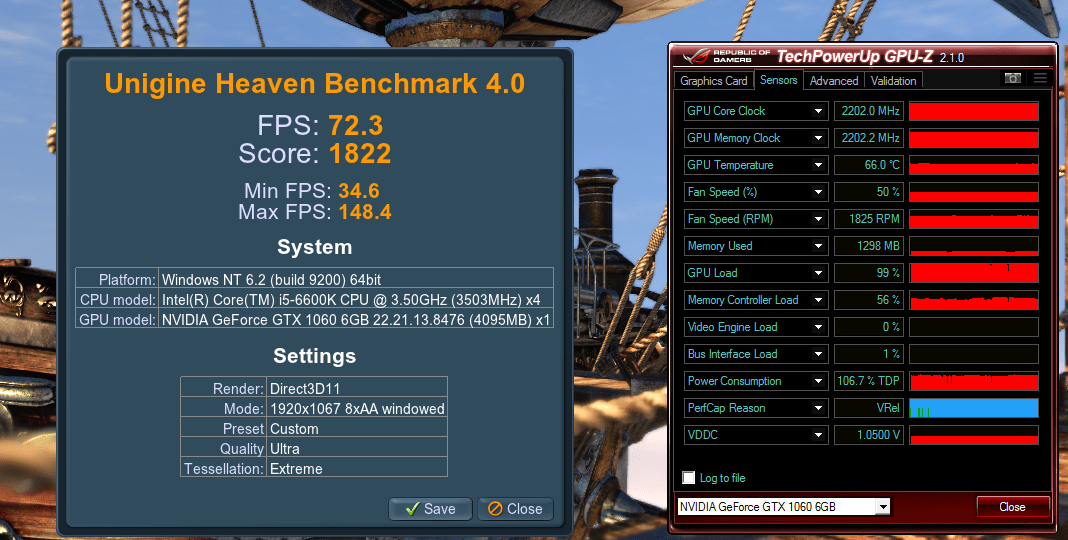Viewport: 1068px width, 540px height.
Task: Click the Ultra quality setting
Action: (x=285, y=449)
